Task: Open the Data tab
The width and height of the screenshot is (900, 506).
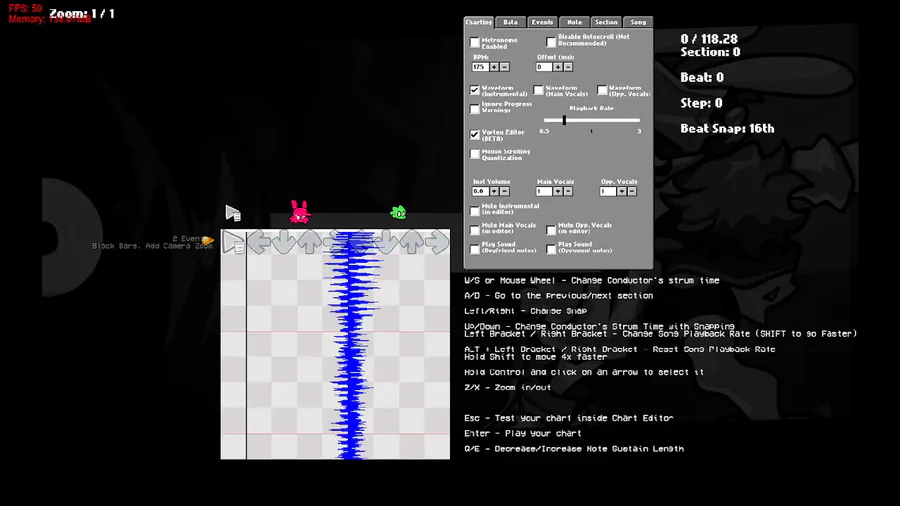Action: [510, 22]
